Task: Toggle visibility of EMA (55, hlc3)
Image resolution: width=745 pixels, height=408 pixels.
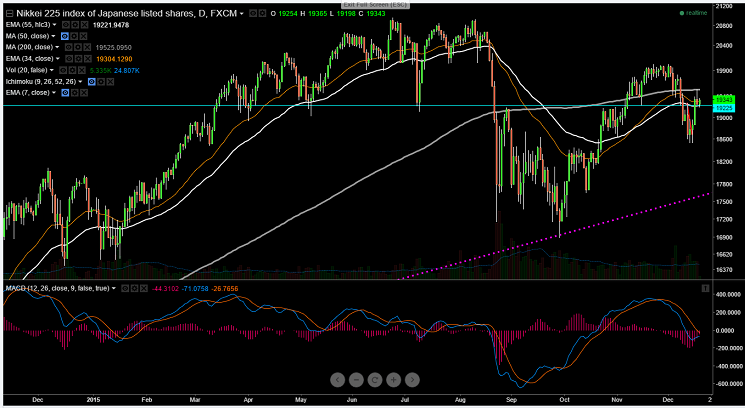Action: pos(66,25)
